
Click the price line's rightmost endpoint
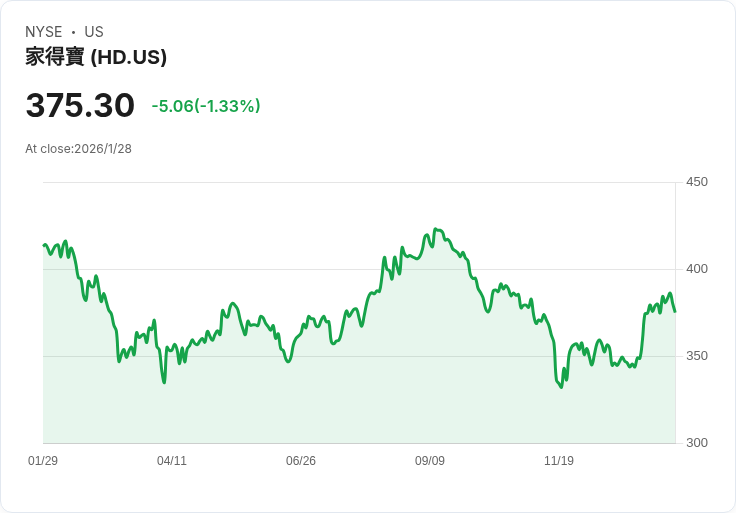point(675,311)
